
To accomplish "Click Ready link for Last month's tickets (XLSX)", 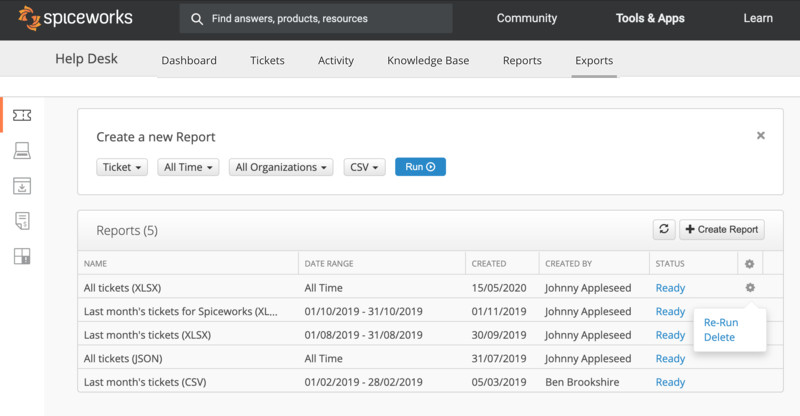I will pos(670,335).
